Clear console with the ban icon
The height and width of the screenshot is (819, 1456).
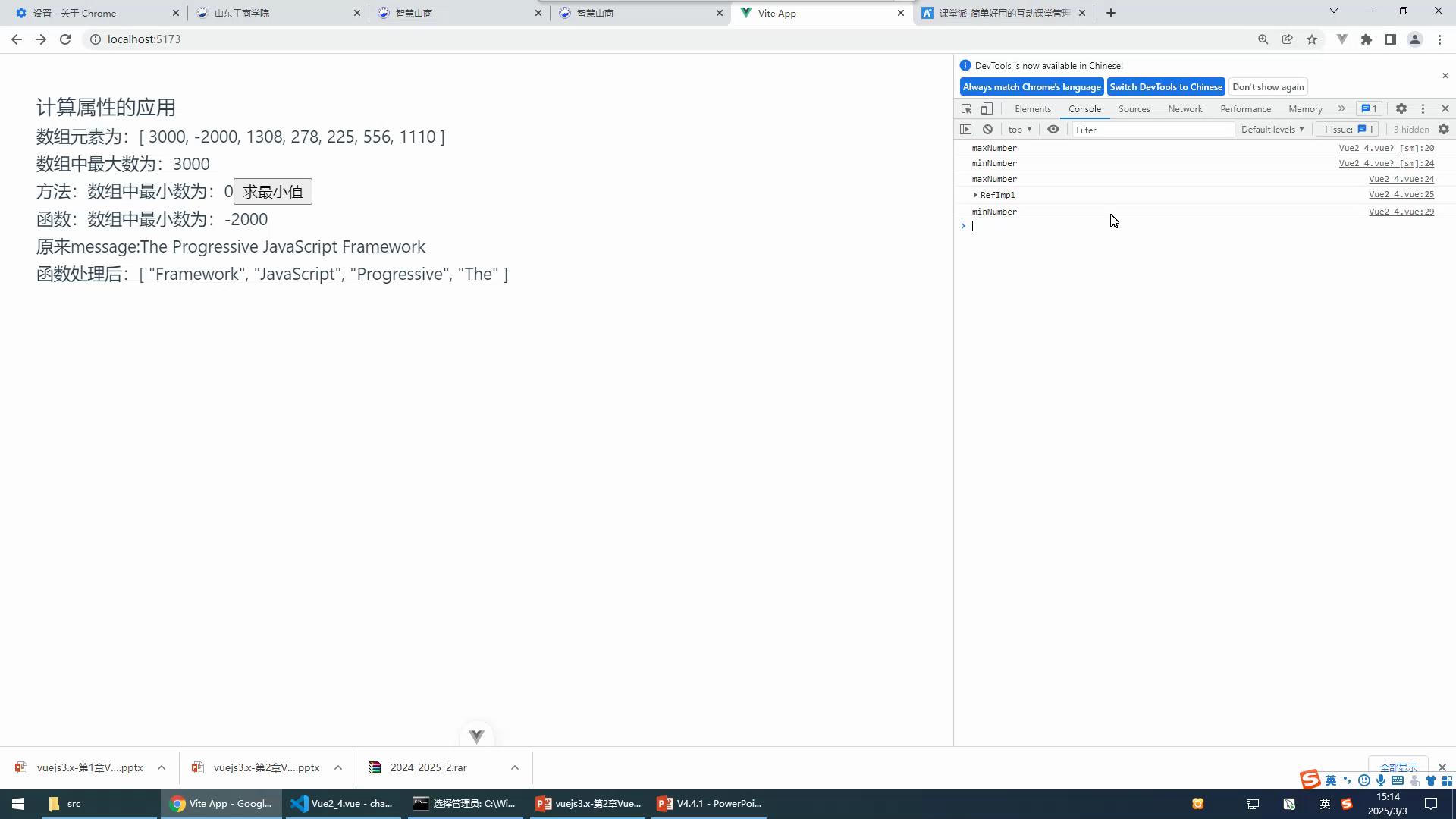click(987, 130)
